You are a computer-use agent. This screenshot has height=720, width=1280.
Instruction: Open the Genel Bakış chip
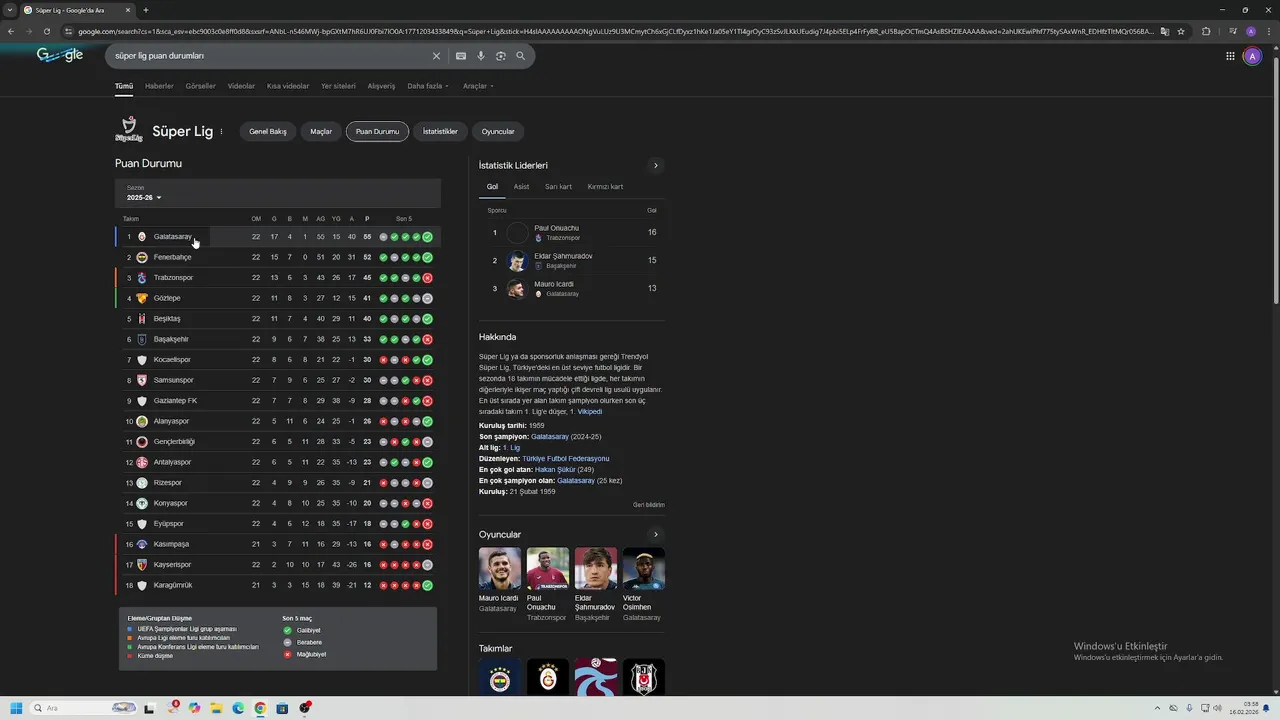pyautogui.click(x=268, y=131)
